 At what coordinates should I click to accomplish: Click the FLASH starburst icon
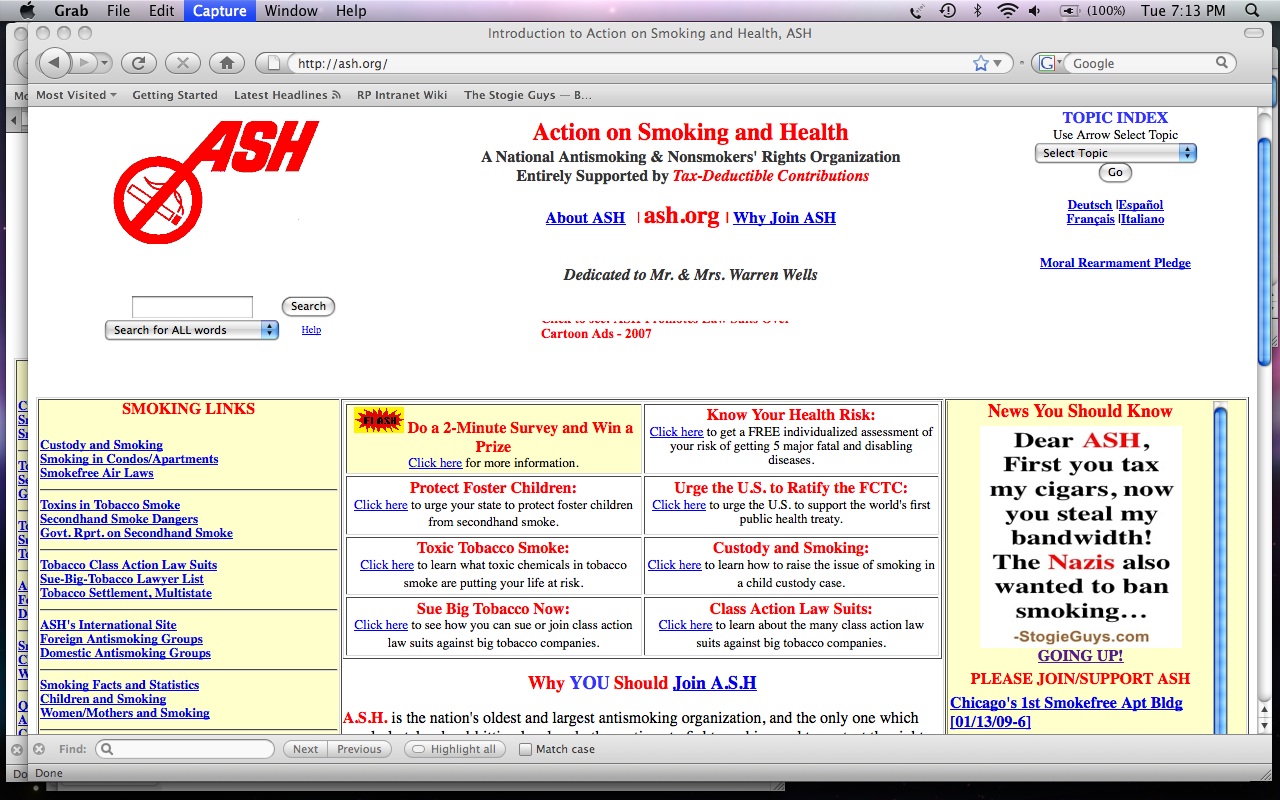click(379, 420)
